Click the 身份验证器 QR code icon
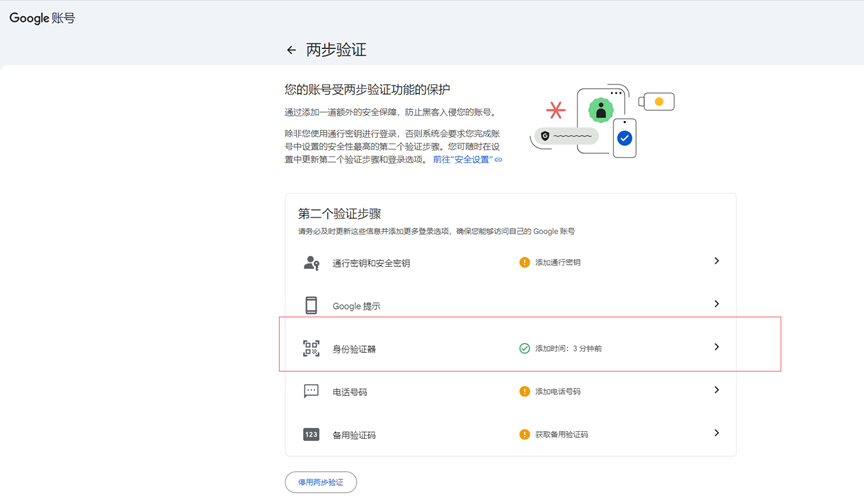864x500 pixels. point(311,349)
